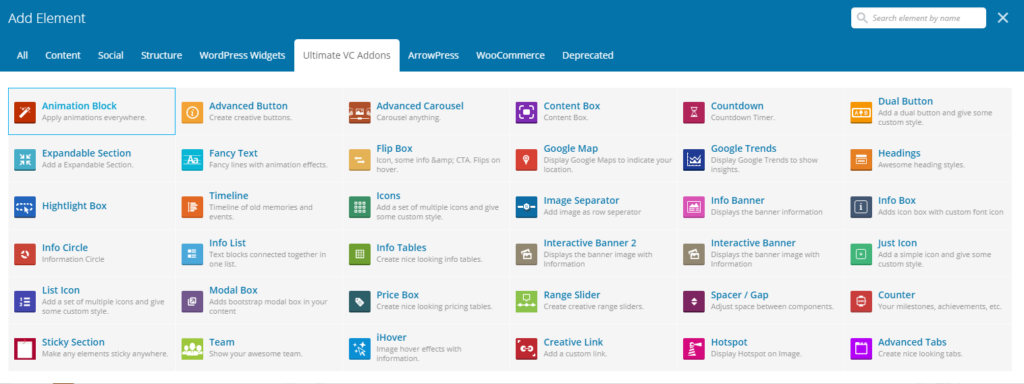1024x384 pixels.
Task: Select the Counter icon
Action: (x=861, y=301)
